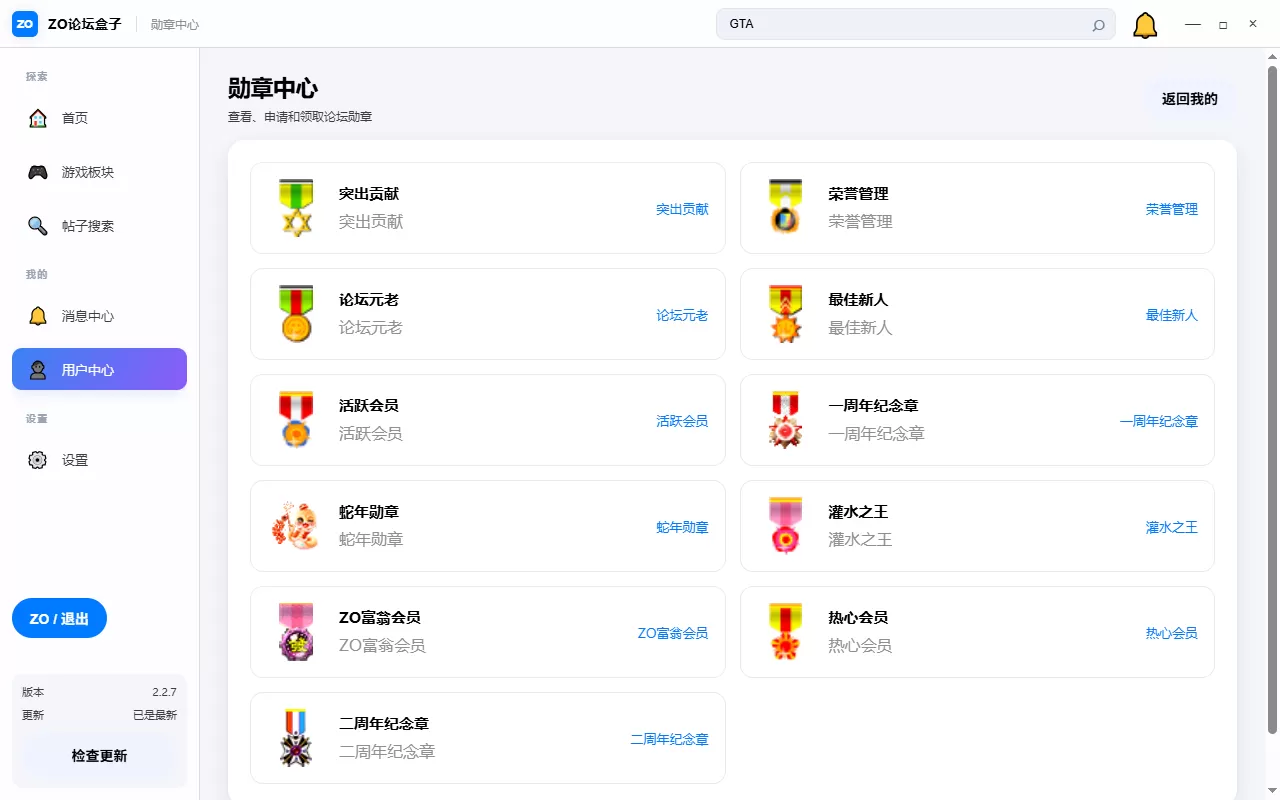The image size is (1280, 800).
Task: Open notifications via the bell icon
Action: point(1145,25)
